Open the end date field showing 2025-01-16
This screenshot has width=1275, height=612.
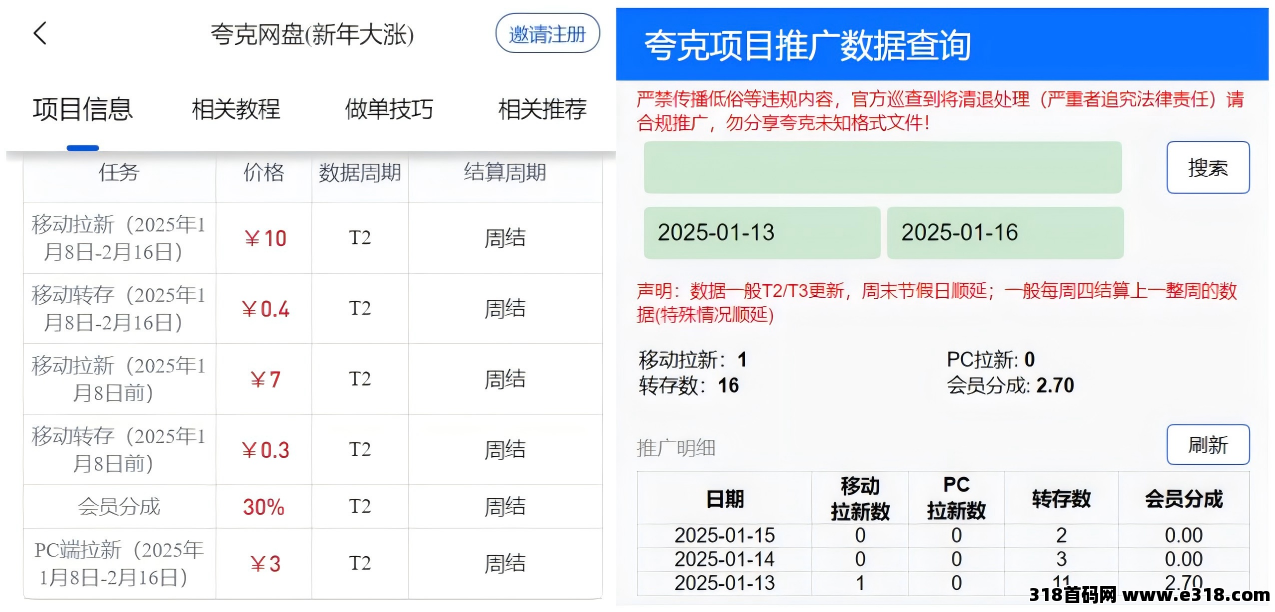coord(1005,233)
